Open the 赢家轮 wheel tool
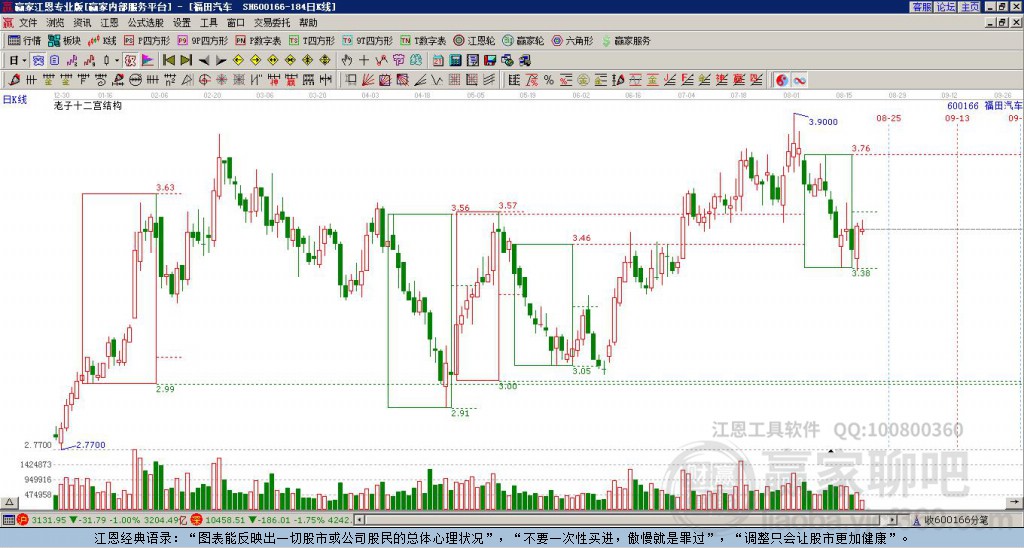The height and width of the screenshot is (548, 1024). coord(523,40)
